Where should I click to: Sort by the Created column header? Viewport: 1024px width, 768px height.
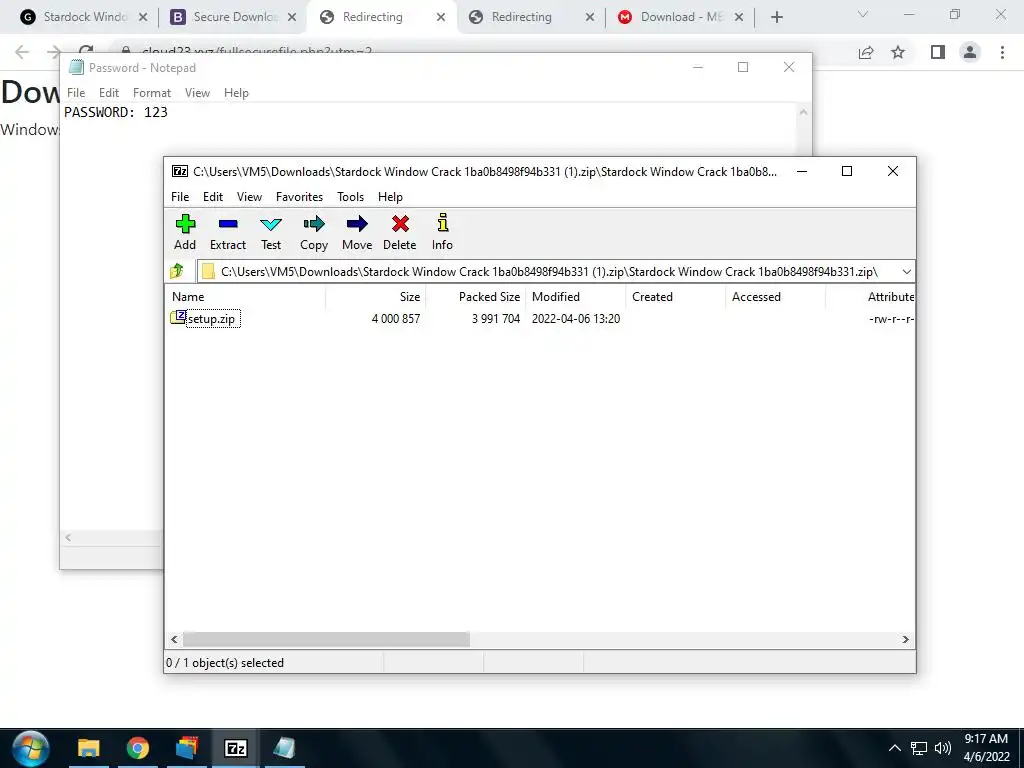pyautogui.click(x=675, y=296)
